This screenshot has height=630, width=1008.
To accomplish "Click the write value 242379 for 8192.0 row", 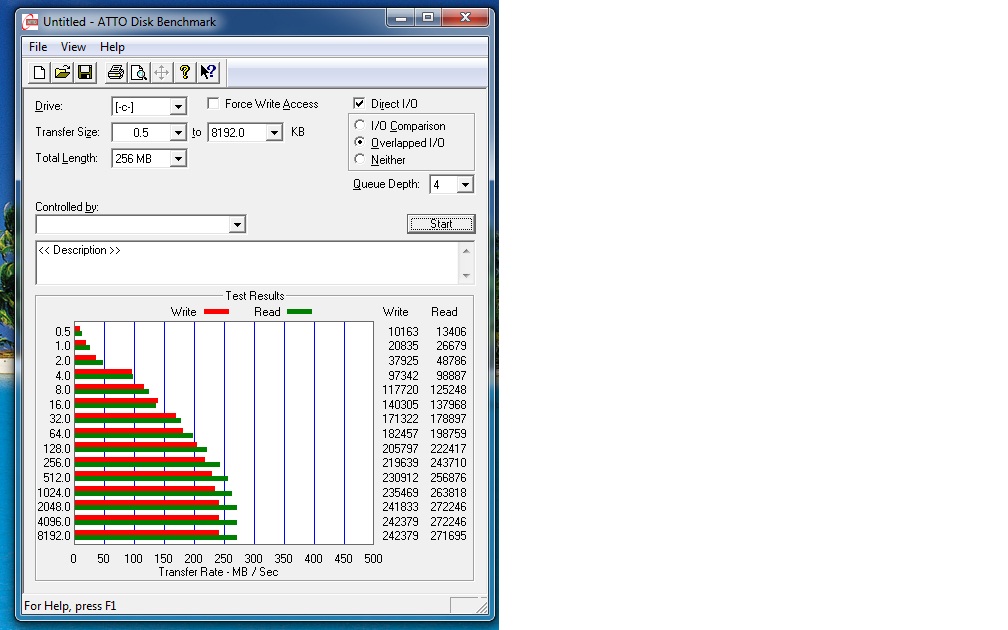I will 400,536.
